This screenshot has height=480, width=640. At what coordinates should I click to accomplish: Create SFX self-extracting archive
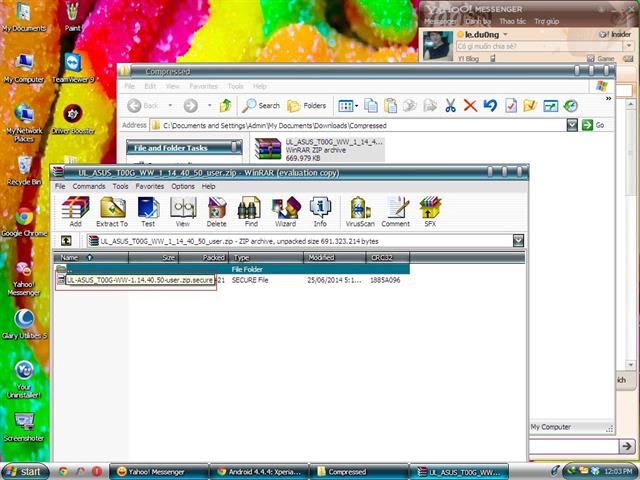(430, 211)
